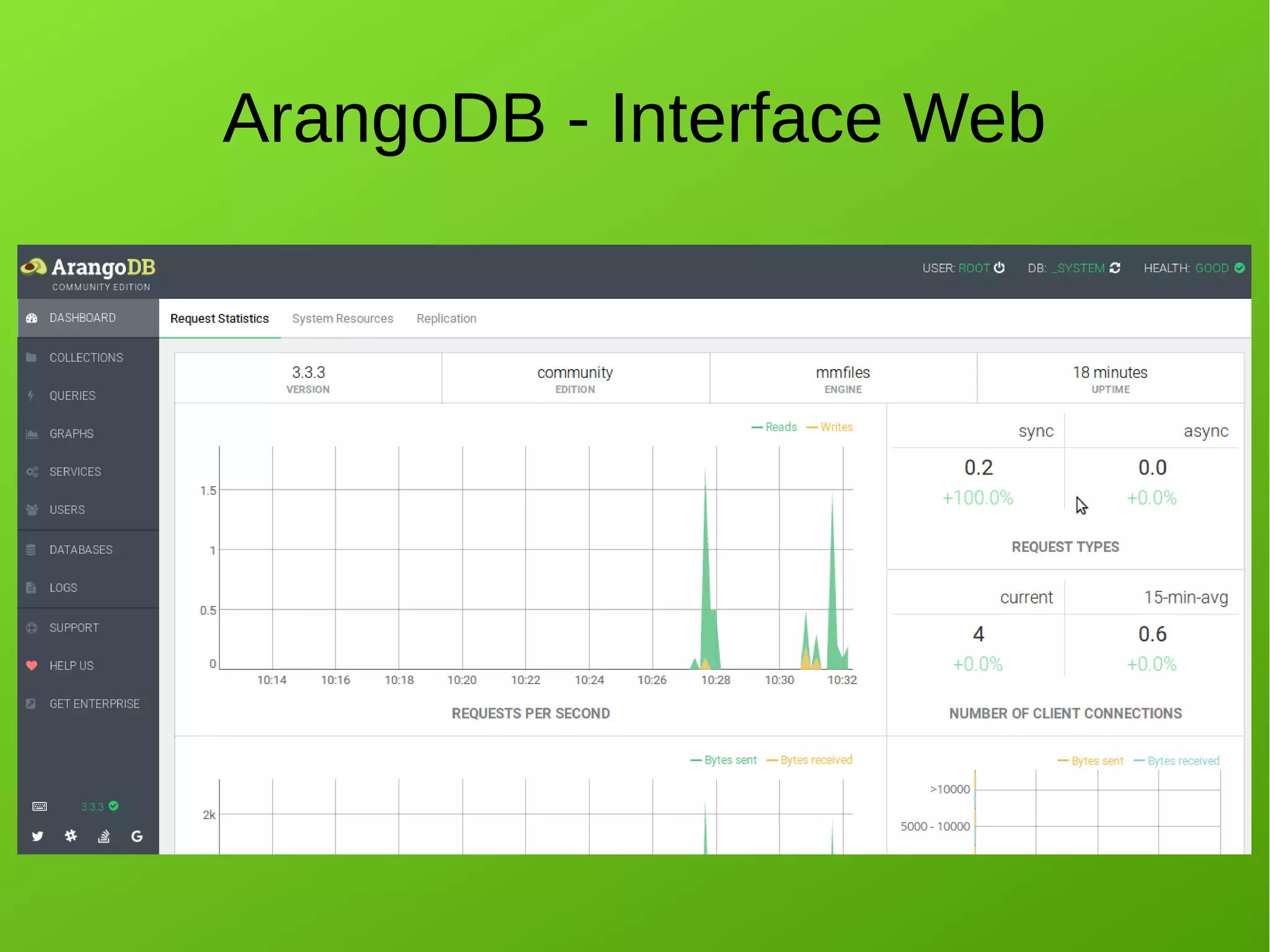This screenshot has width=1270, height=952.
Task: Click the Logs document icon
Action: click(31, 588)
